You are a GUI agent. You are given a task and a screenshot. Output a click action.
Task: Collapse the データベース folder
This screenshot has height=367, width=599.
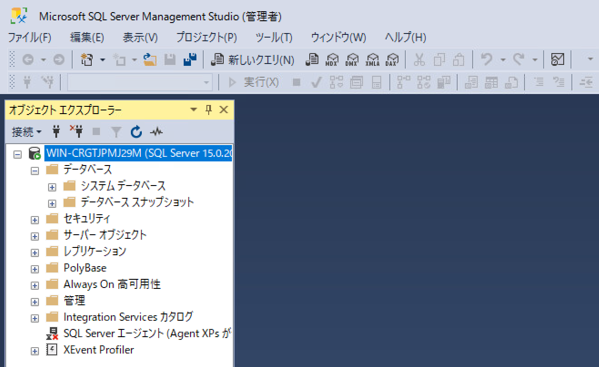pyautogui.click(x=35, y=171)
